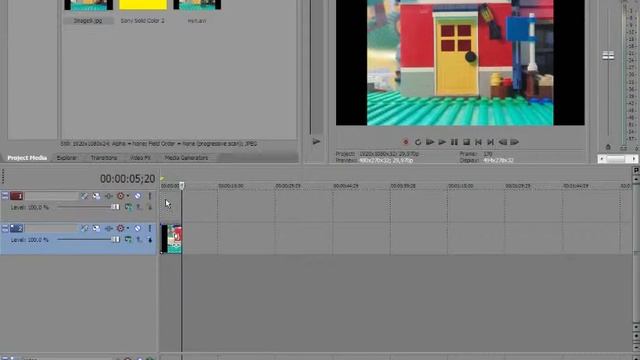Make Compositing Parent on track 1
Image resolution: width=640 pixels, height=360 pixels.
[x=139, y=207]
